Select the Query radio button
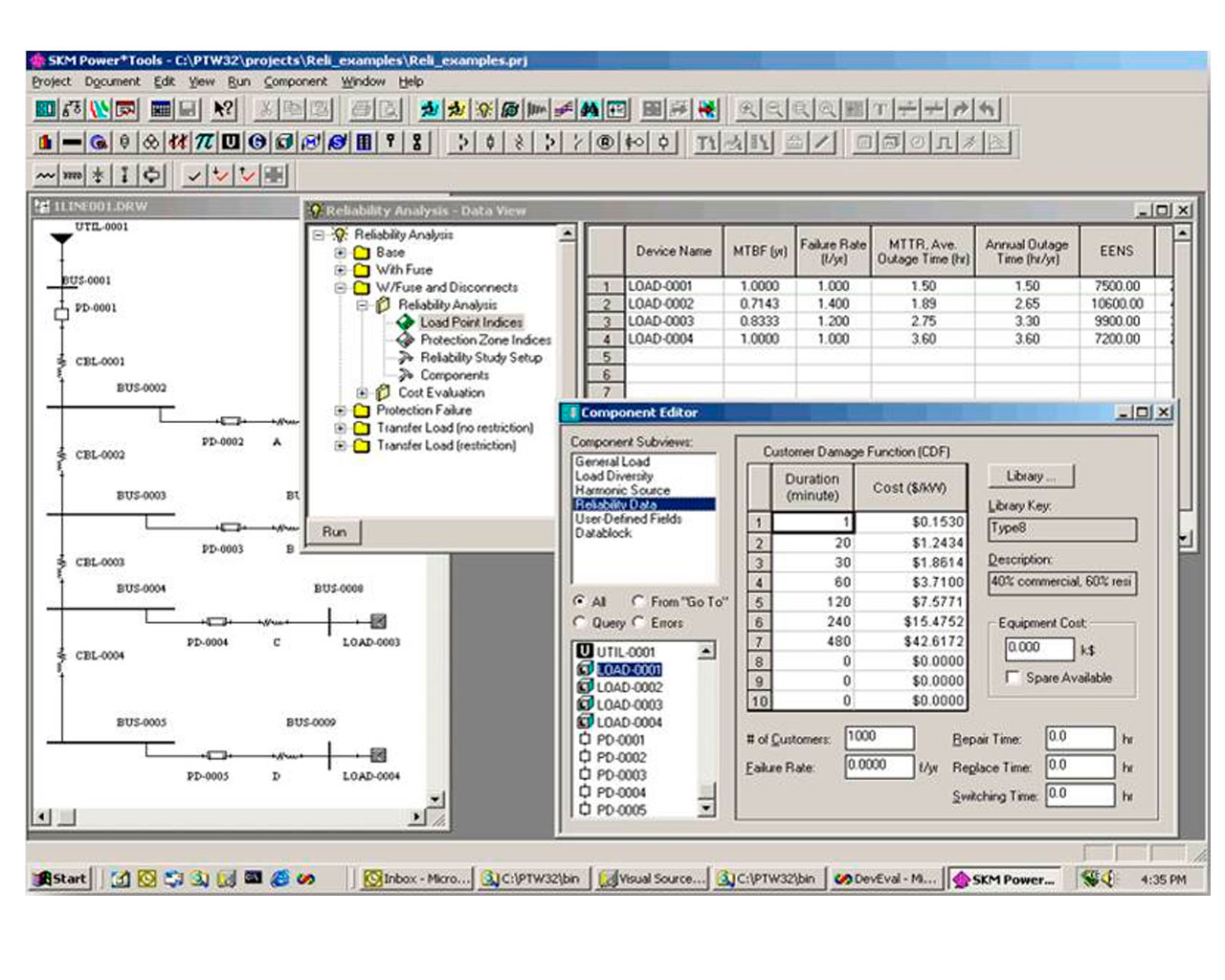This screenshot has height=980, width=1225. tap(579, 622)
